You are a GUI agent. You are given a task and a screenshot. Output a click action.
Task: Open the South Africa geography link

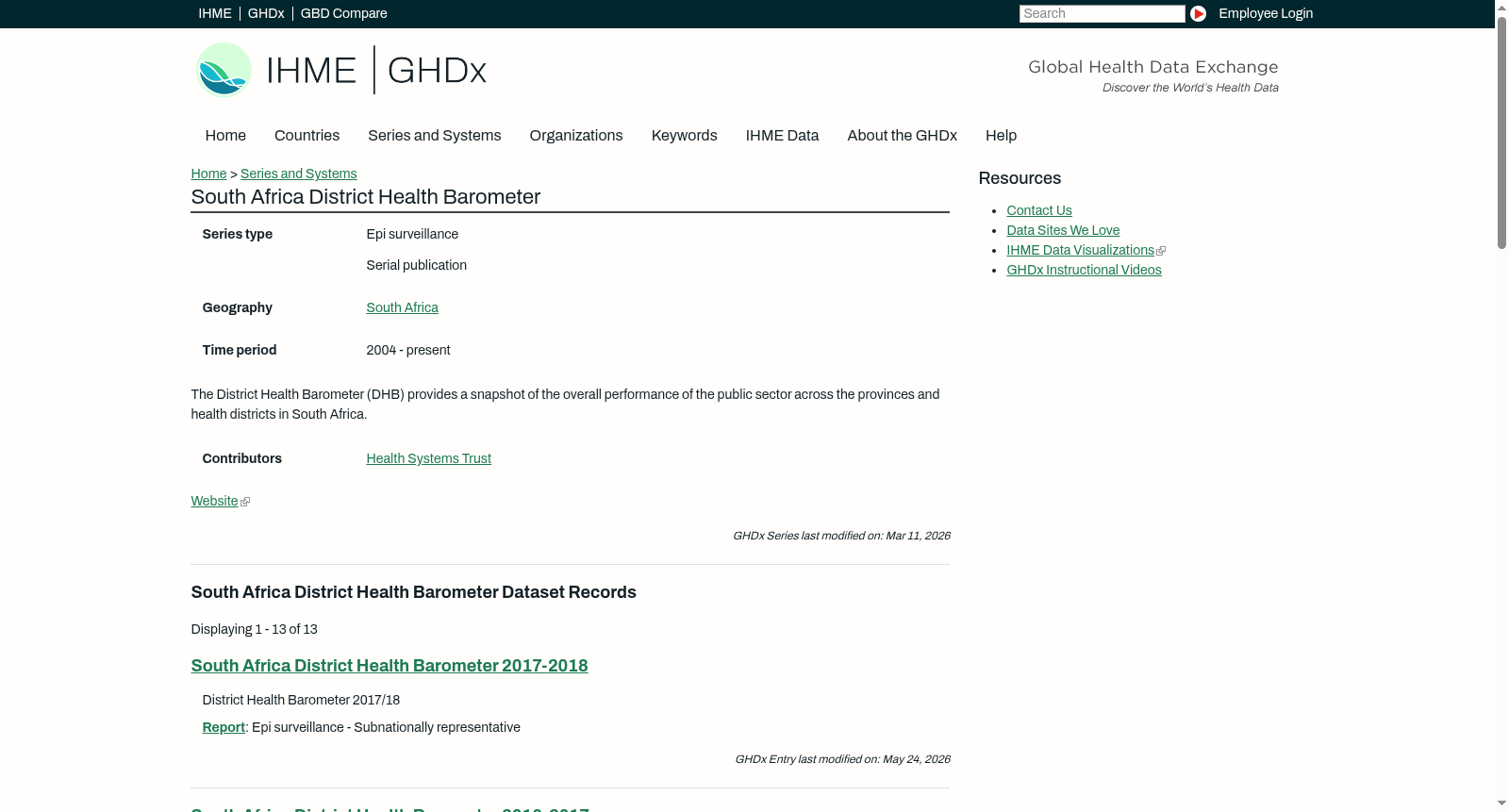(x=403, y=307)
